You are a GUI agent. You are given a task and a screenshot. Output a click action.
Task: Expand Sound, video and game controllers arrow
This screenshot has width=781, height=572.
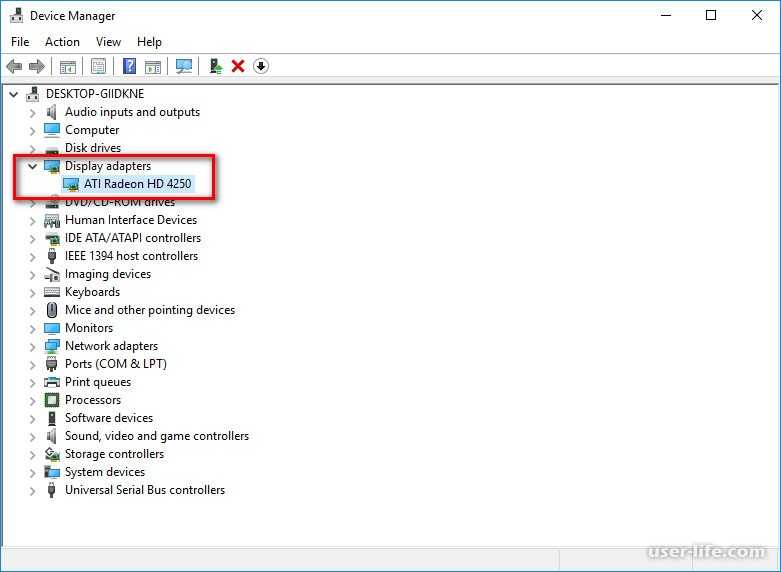[32, 437]
